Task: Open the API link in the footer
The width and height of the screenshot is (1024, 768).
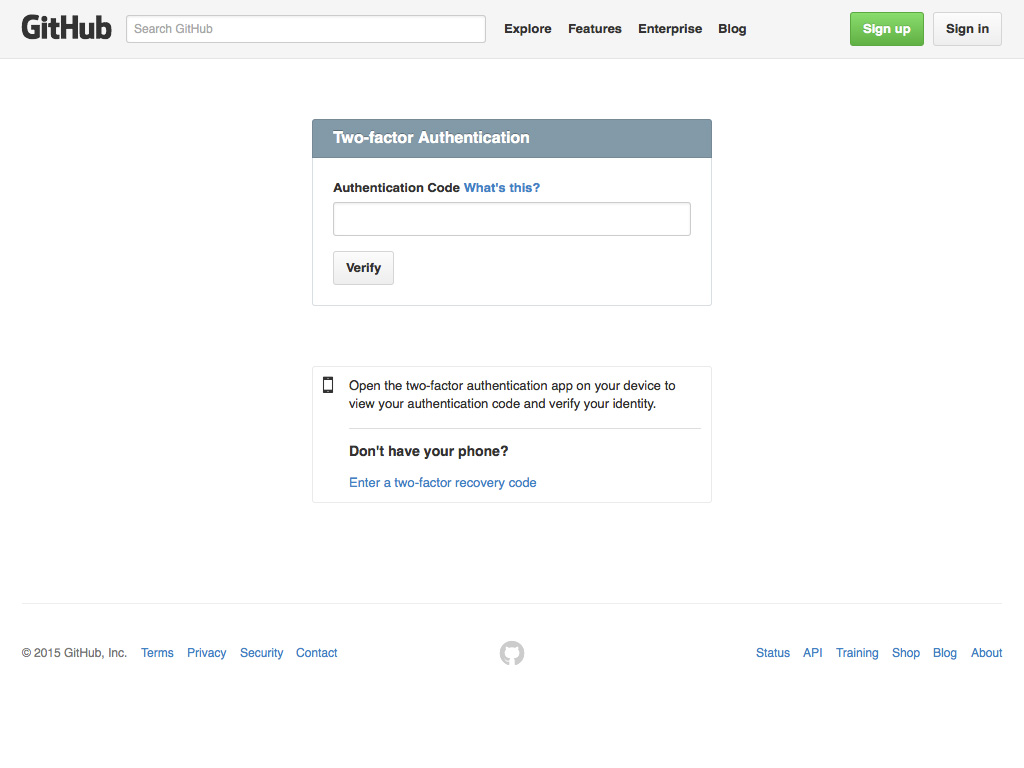Action: pyautogui.click(x=812, y=652)
